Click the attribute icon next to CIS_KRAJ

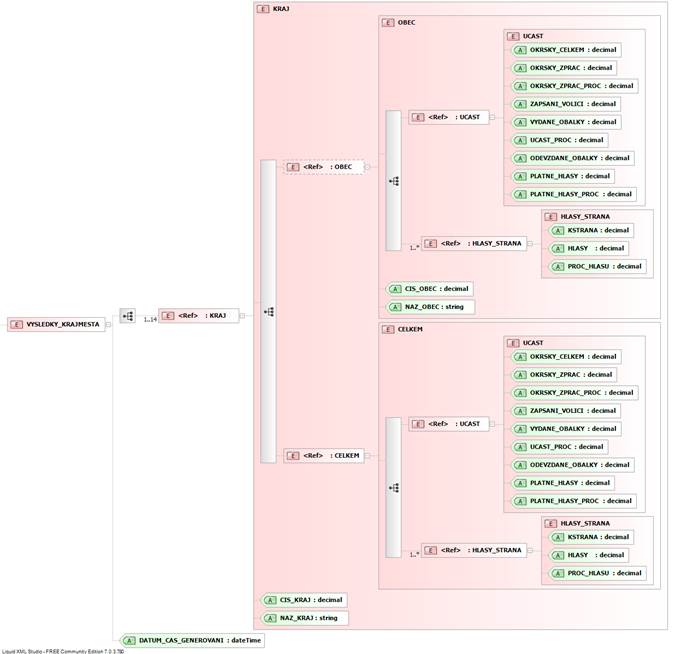pyautogui.click(x=270, y=600)
